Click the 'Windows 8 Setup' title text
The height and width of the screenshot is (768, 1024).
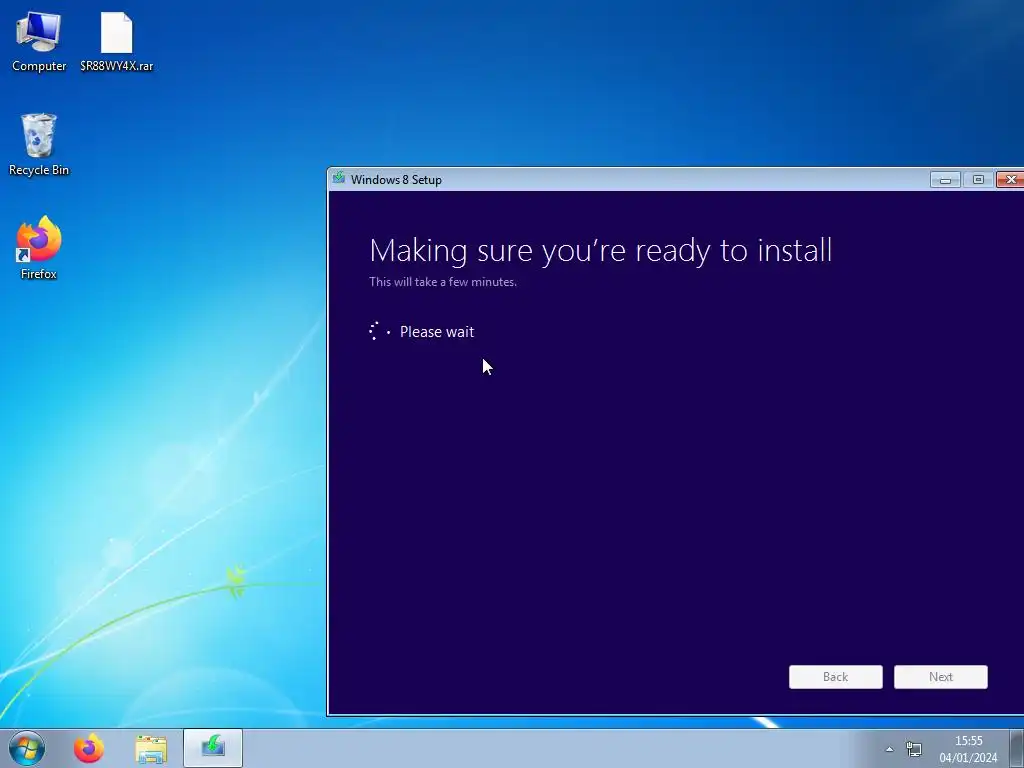tap(396, 180)
